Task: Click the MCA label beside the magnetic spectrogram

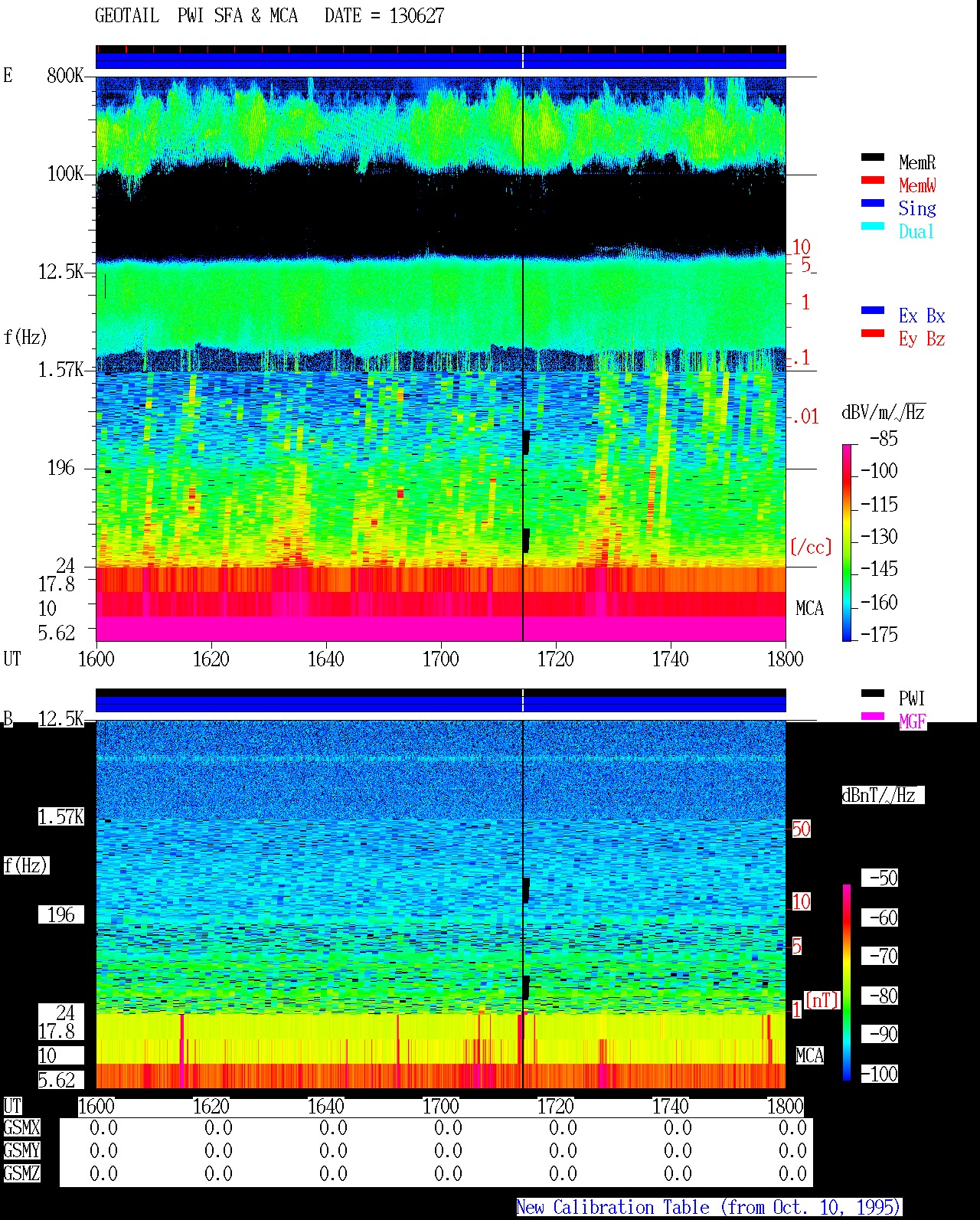Action: (809, 1055)
